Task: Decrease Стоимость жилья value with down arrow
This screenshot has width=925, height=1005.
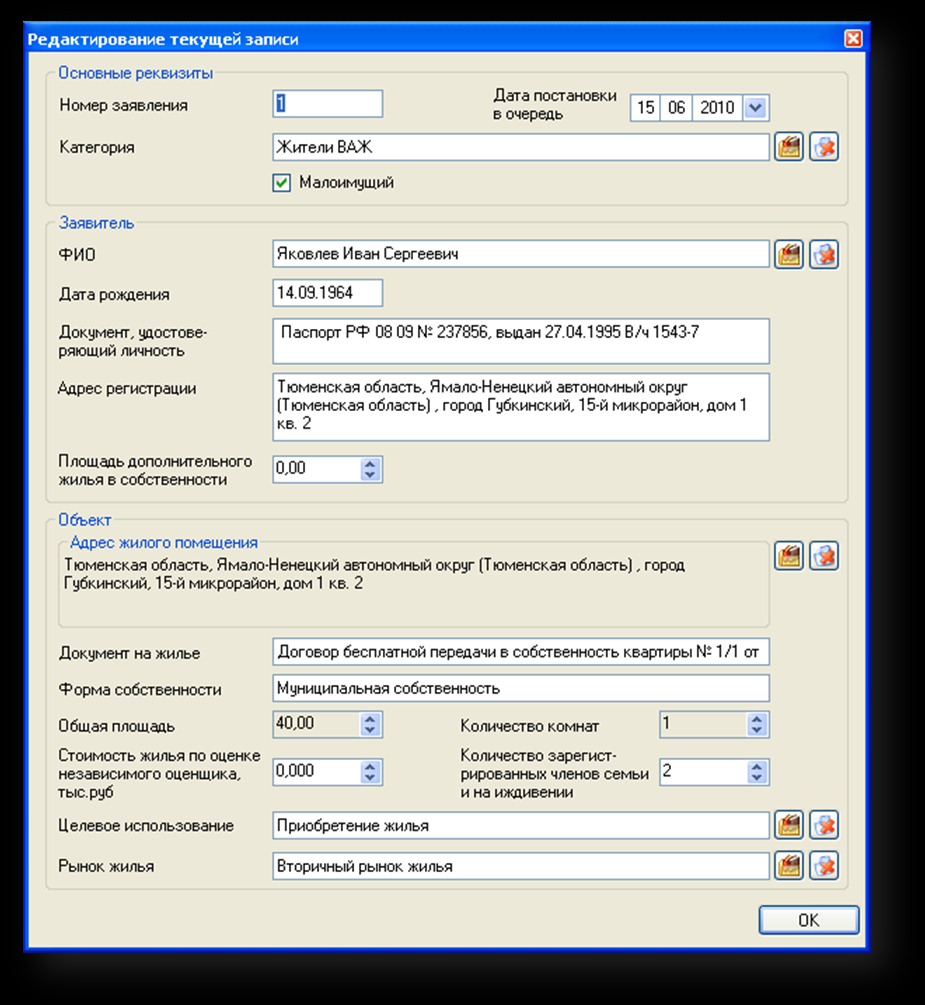Action: click(370, 777)
